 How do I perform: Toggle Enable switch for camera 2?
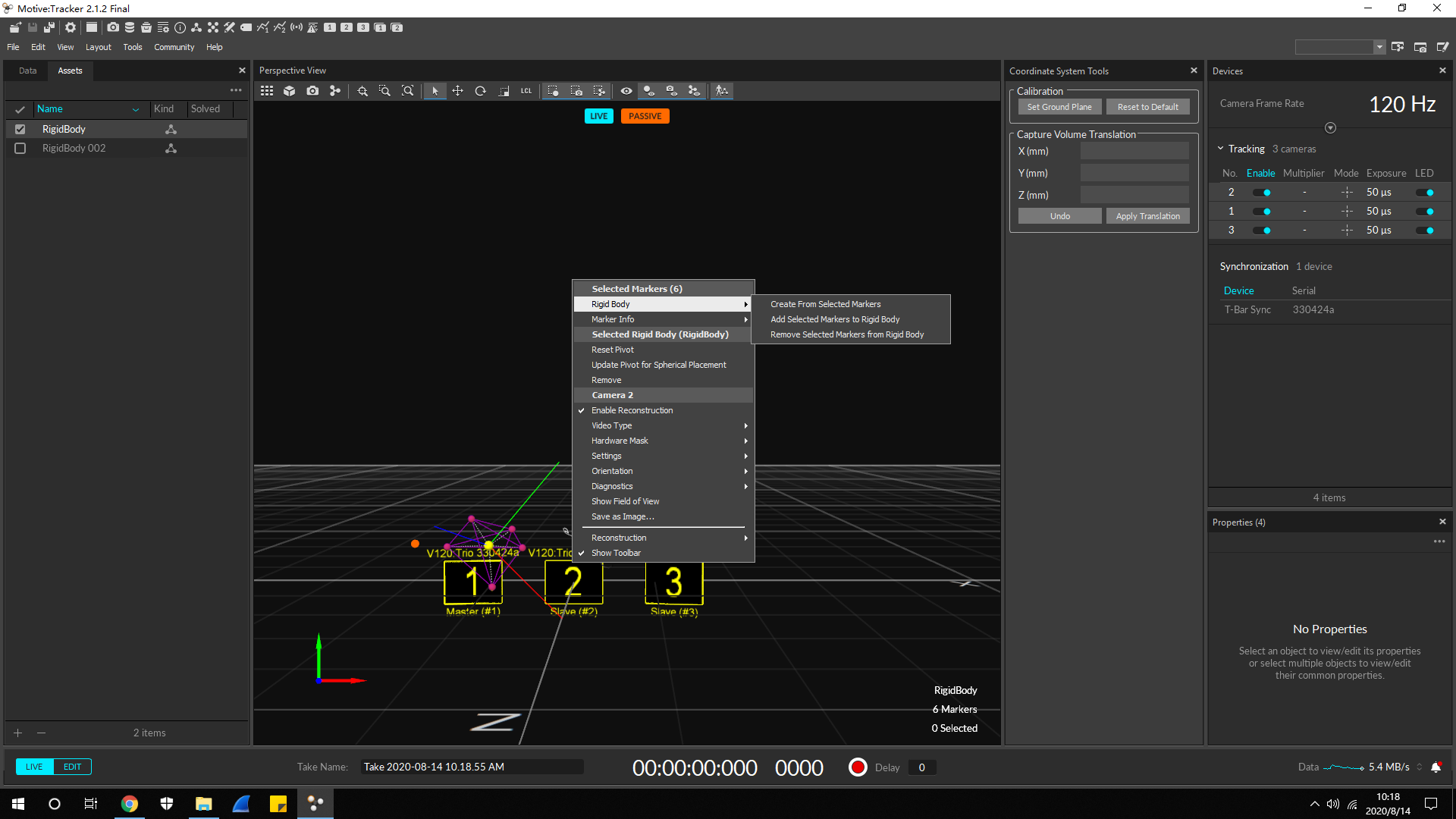point(1262,193)
